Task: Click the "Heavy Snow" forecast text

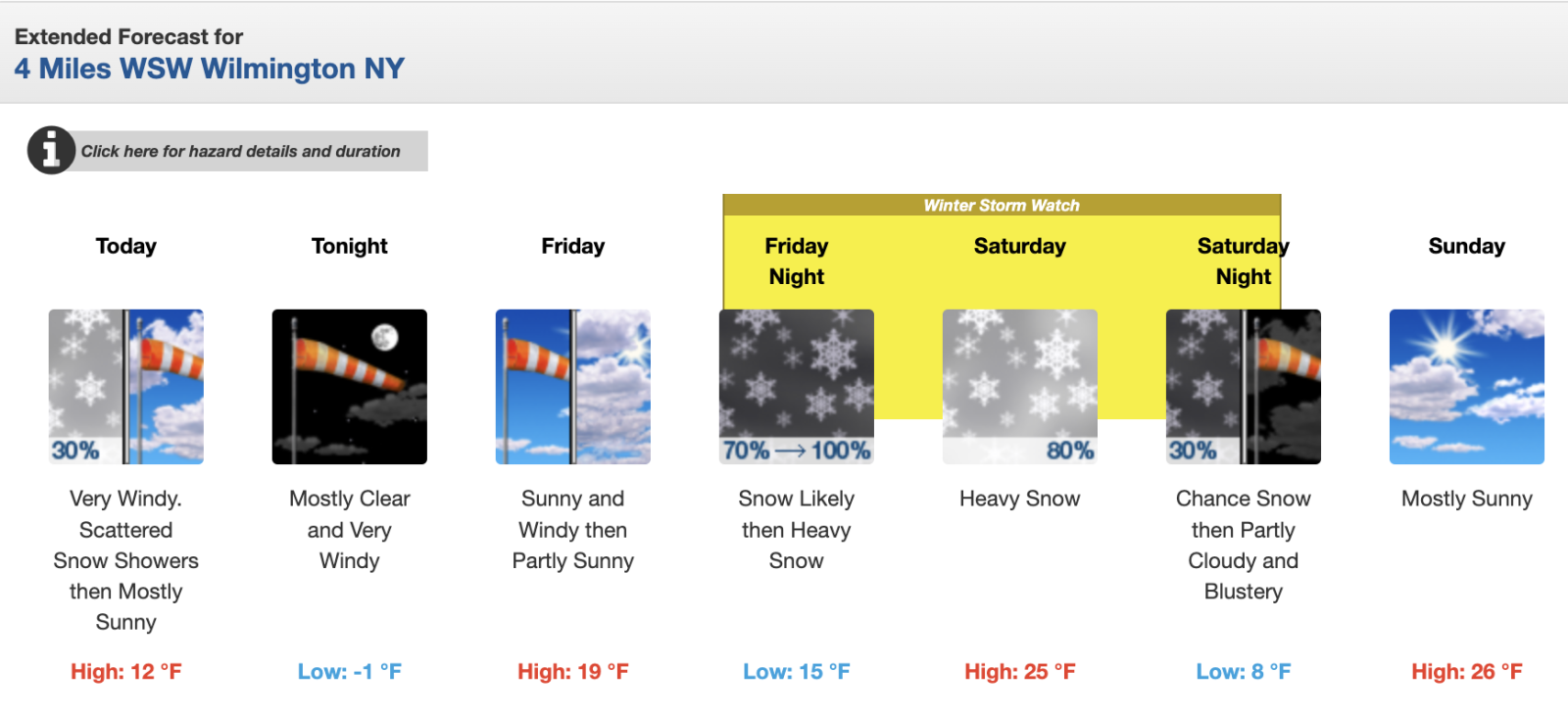Action: 1019,499
